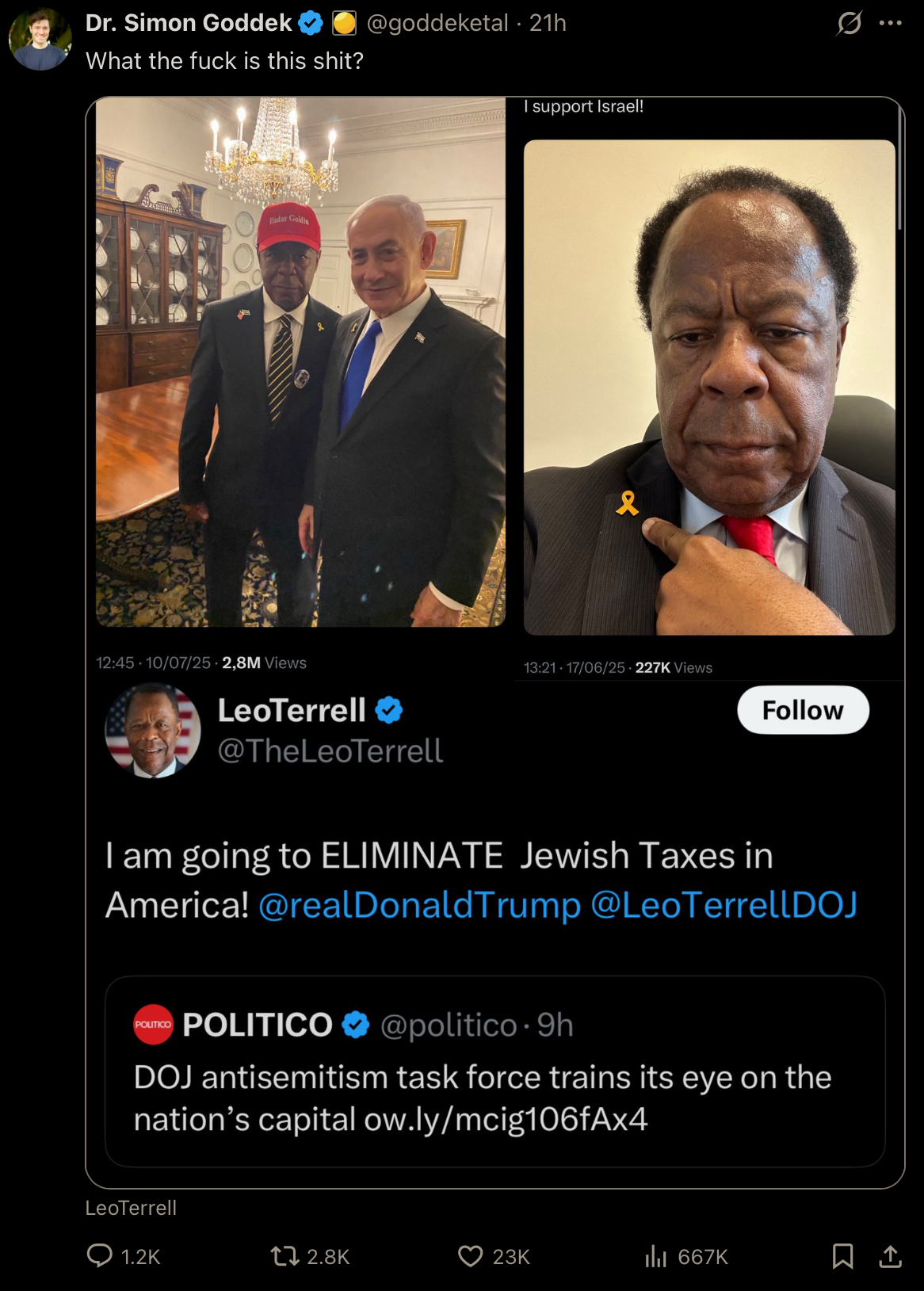The image size is (924, 1291).
Task: Open the yellow ribbon selfie photo
Action: [x=709, y=388]
